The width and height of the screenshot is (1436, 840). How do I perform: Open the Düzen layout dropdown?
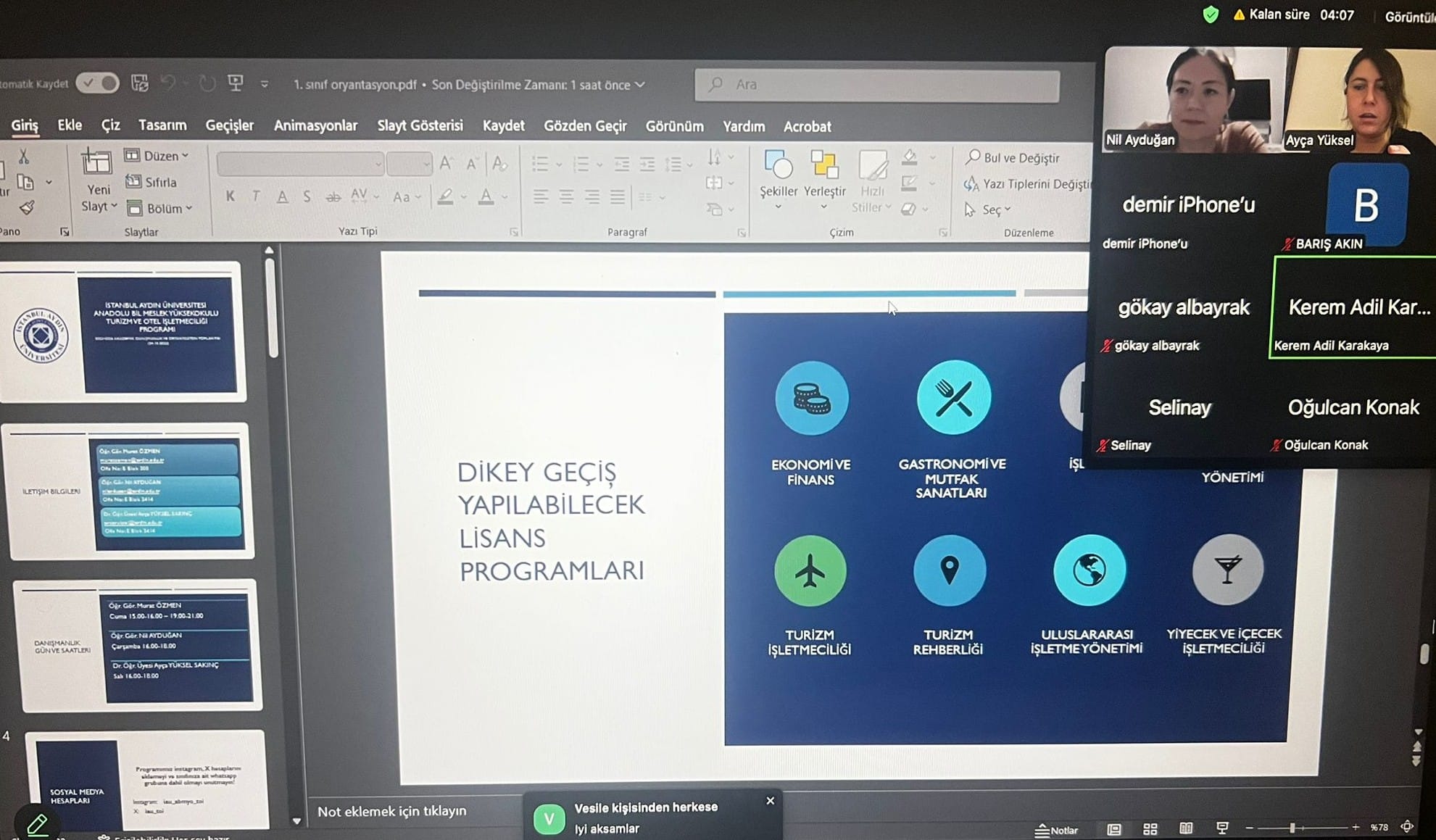pos(157,155)
